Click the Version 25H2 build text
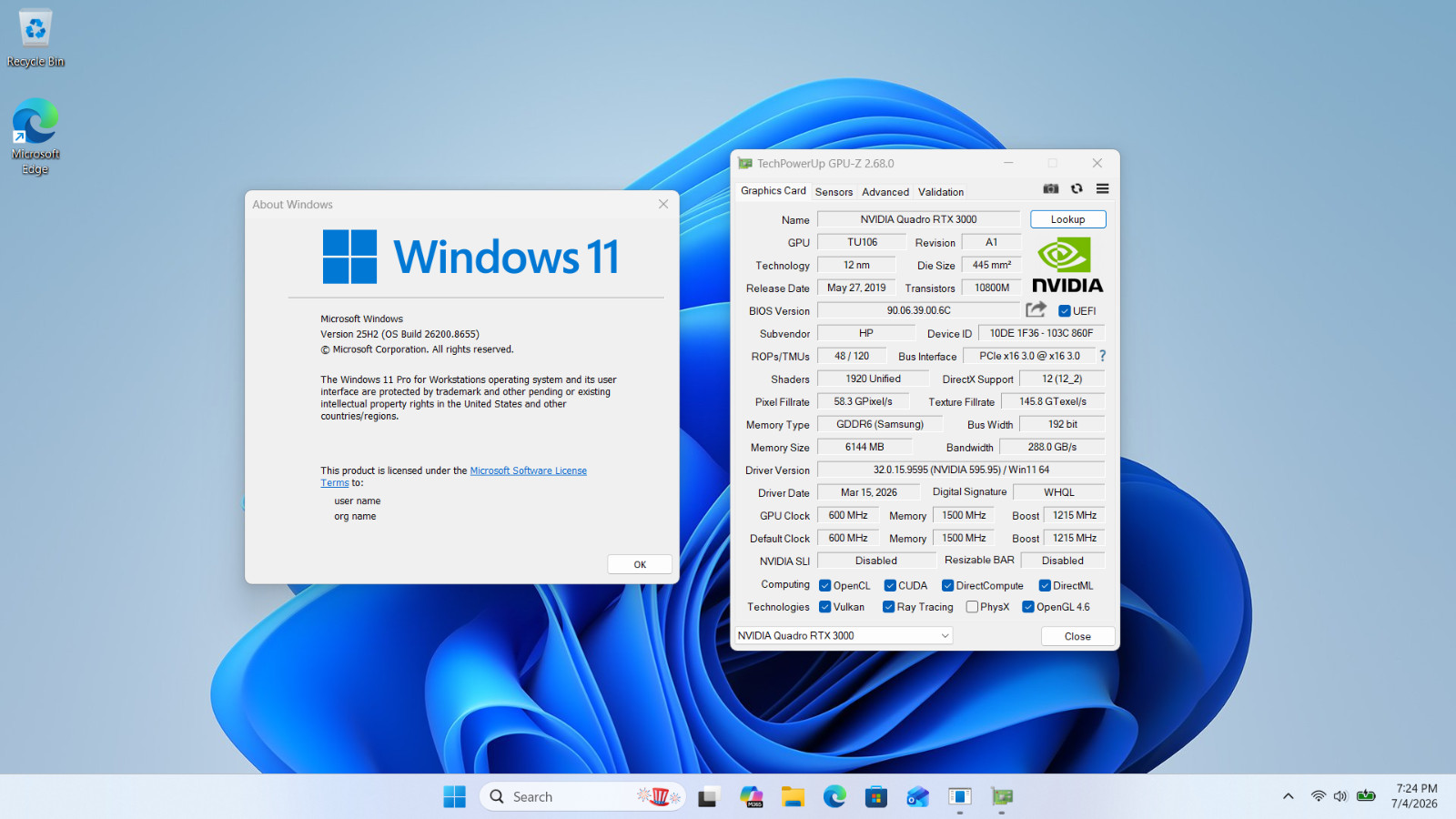 (399, 334)
